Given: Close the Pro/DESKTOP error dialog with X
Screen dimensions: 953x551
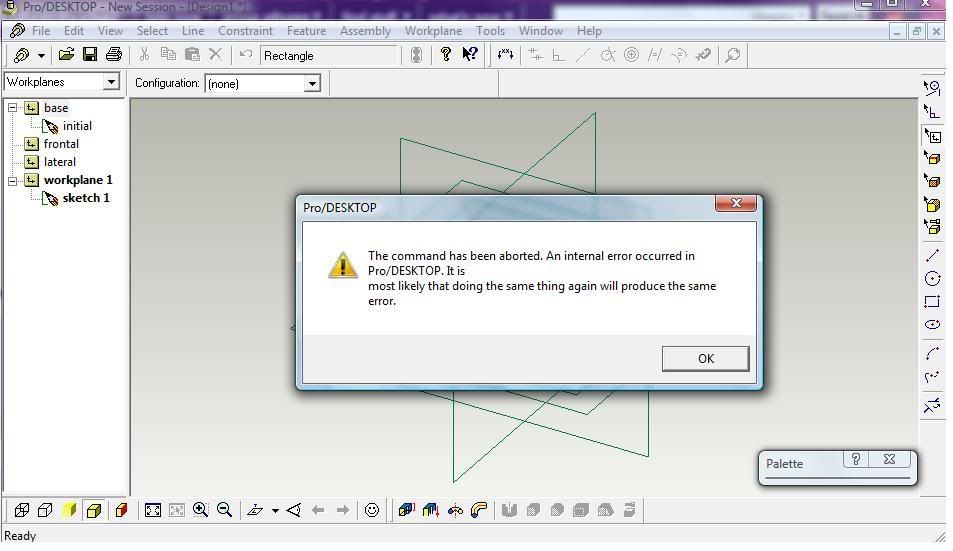Looking at the screenshot, I should 736,203.
